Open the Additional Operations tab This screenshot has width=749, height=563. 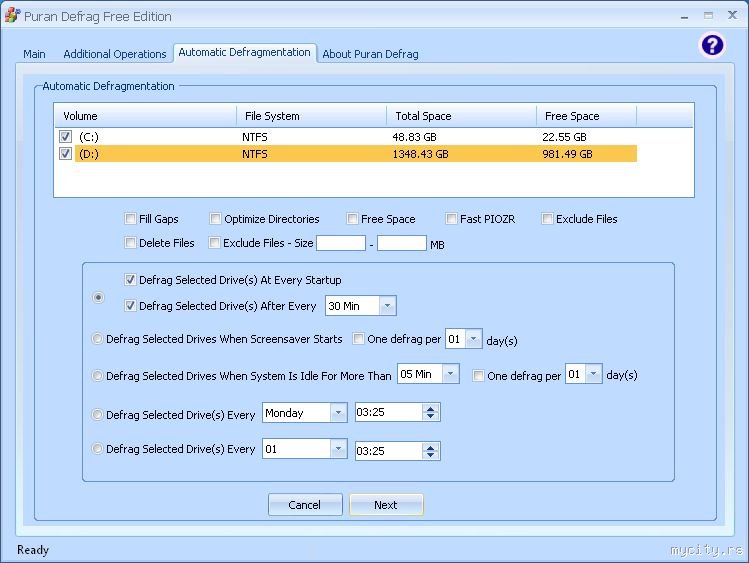(115, 54)
